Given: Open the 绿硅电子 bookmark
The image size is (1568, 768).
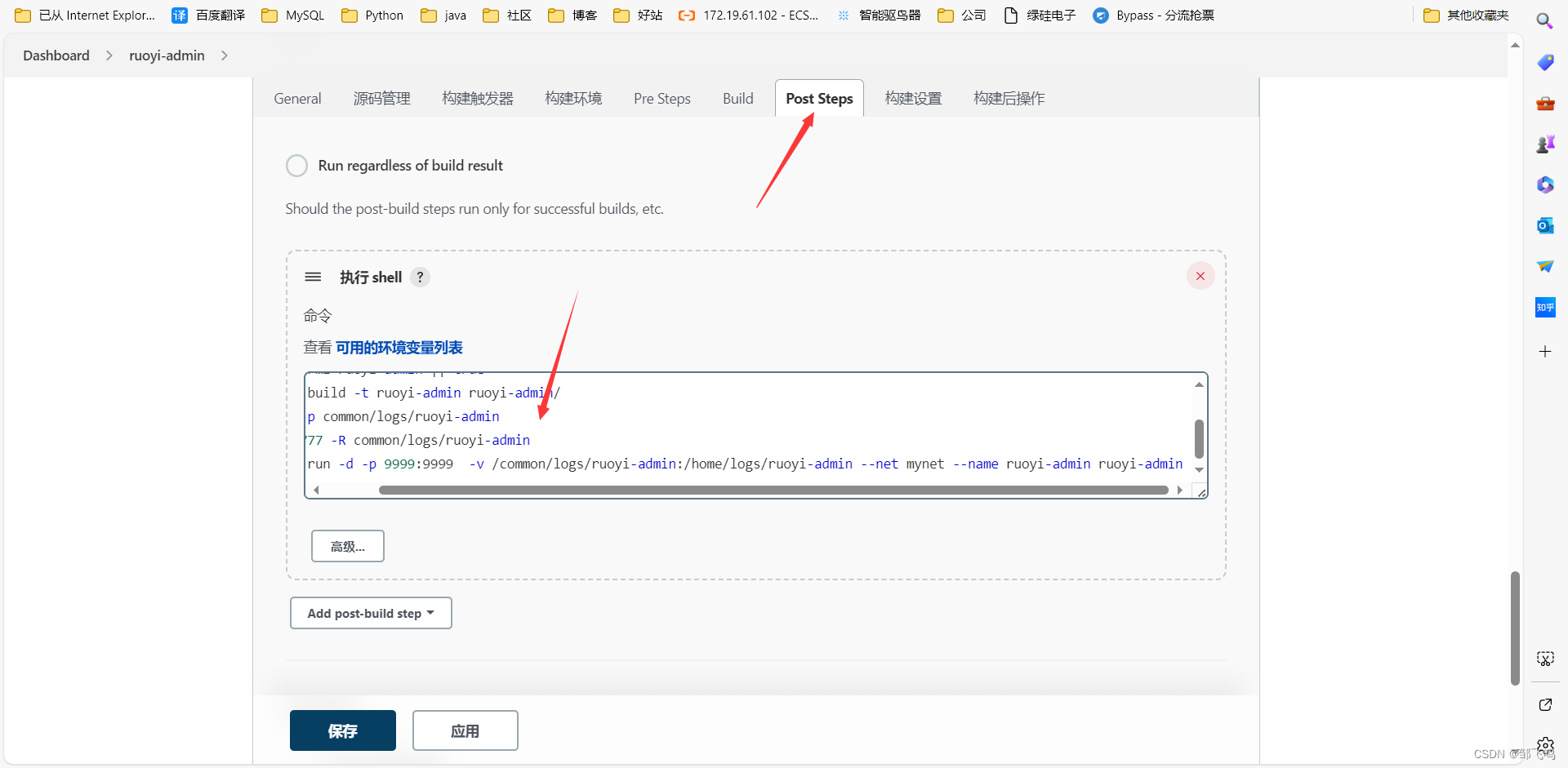Looking at the screenshot, I should 1040,16.
